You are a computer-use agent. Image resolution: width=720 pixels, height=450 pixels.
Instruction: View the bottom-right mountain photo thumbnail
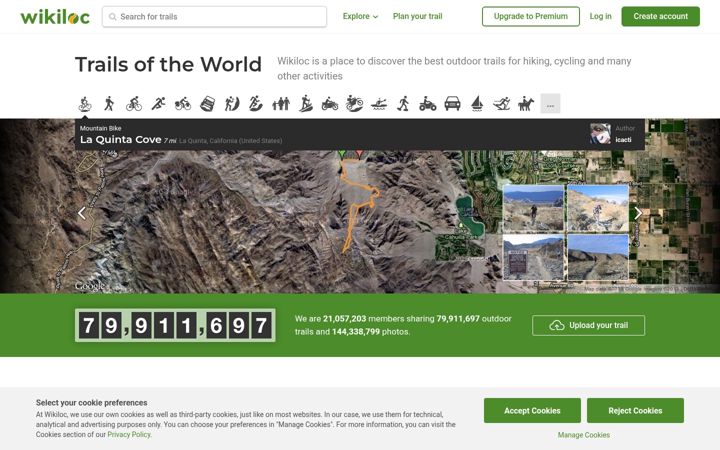click(x=598, y=257)
